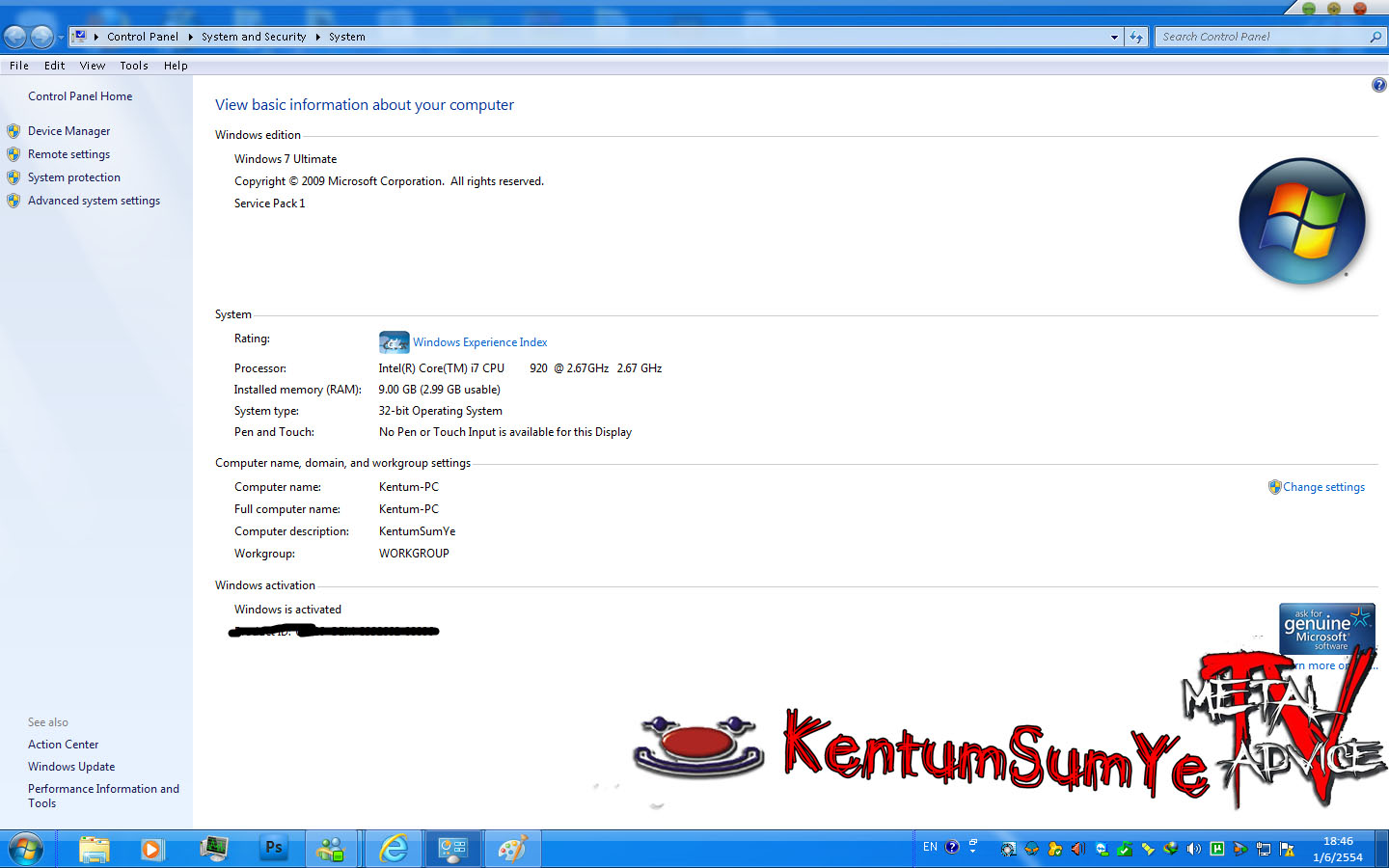This screenshot has width=1389, height=868.
Task: Click the "32-bit Operating System" value
Action: [440, 411]
